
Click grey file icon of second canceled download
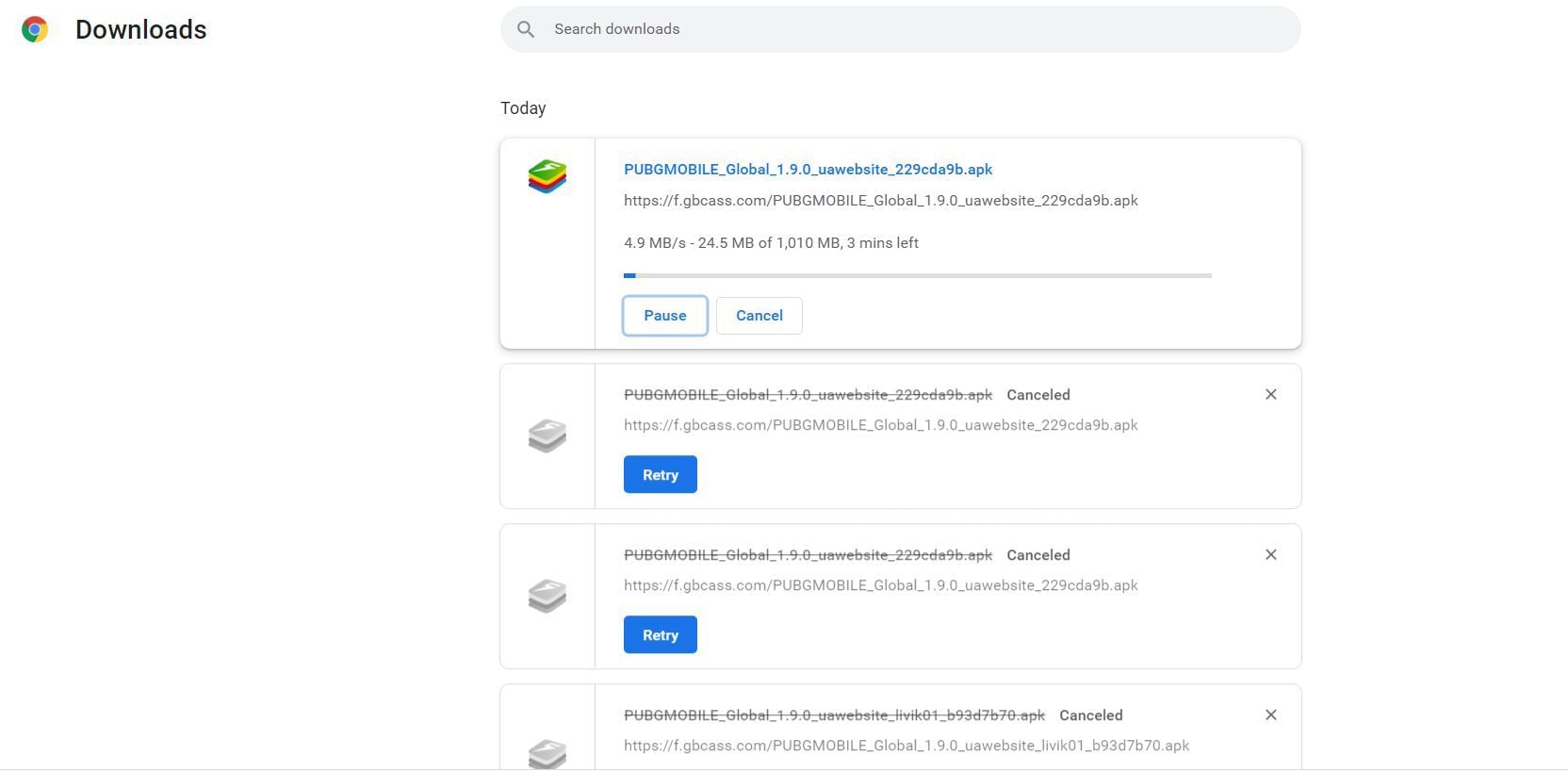click(547, 596)
